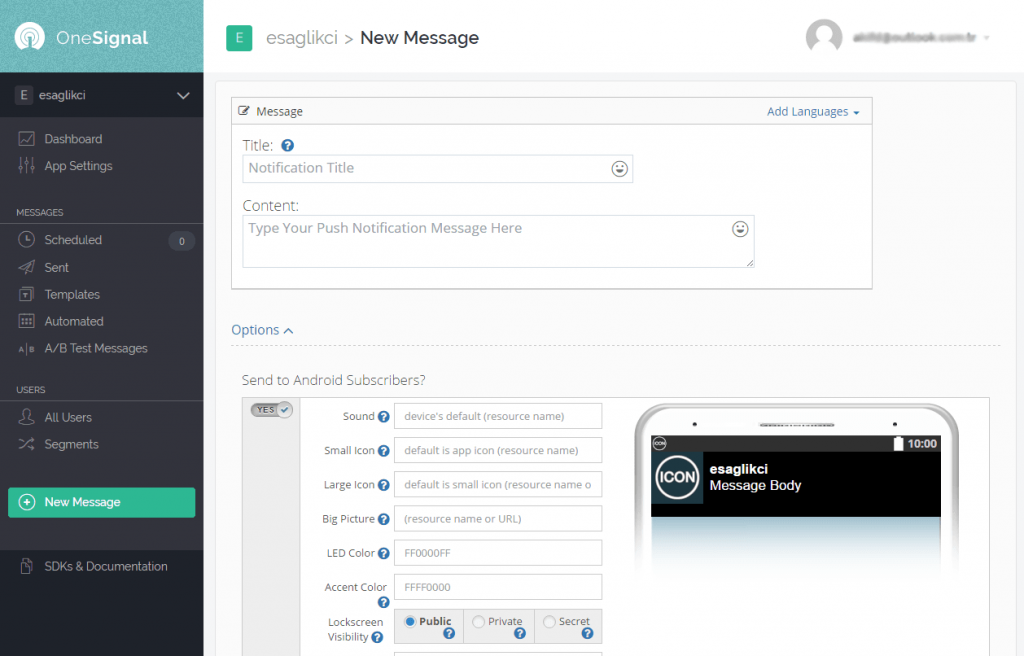This screenshot has height=656, width=1024.
Task: Click the help icon under Public option
Action: [449, 633]
